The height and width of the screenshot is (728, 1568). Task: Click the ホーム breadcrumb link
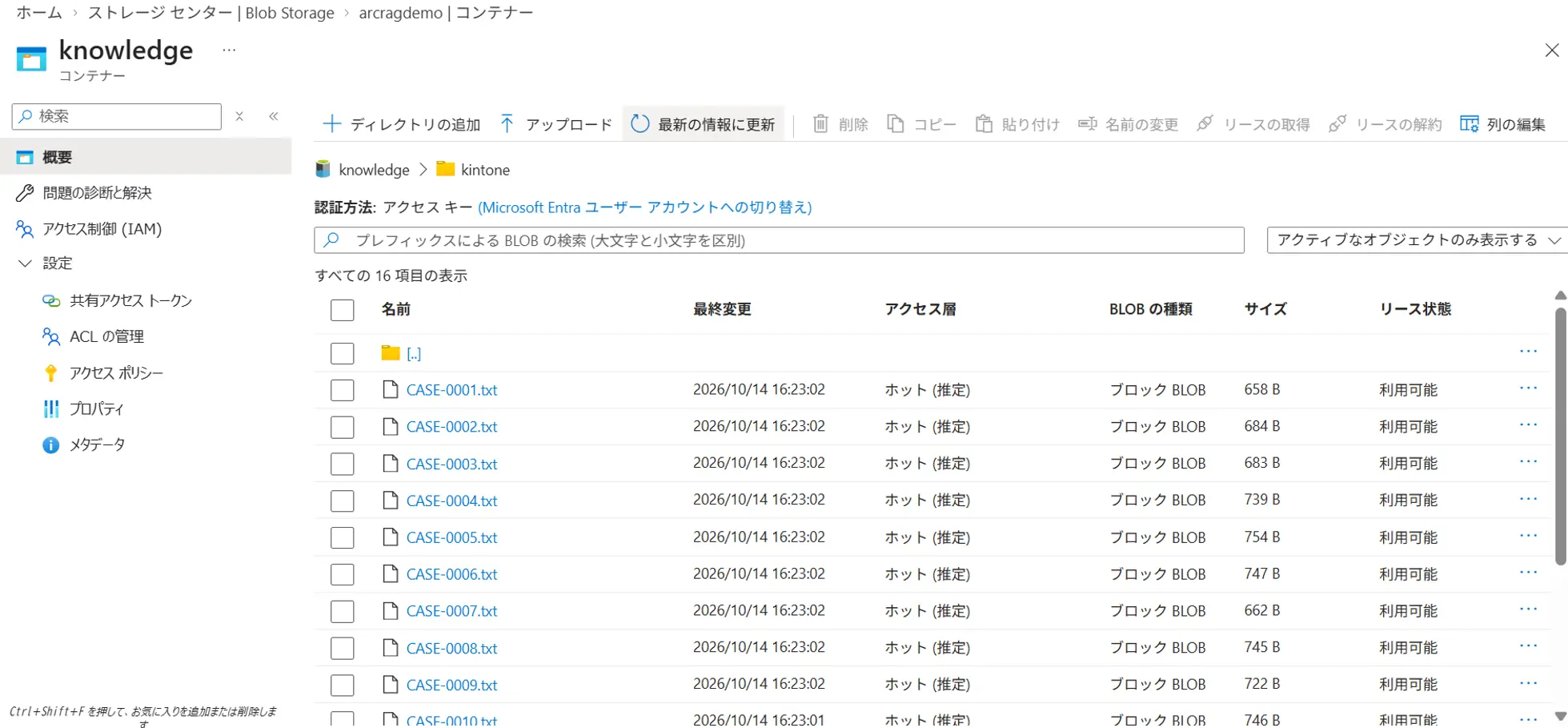point(39,13)
